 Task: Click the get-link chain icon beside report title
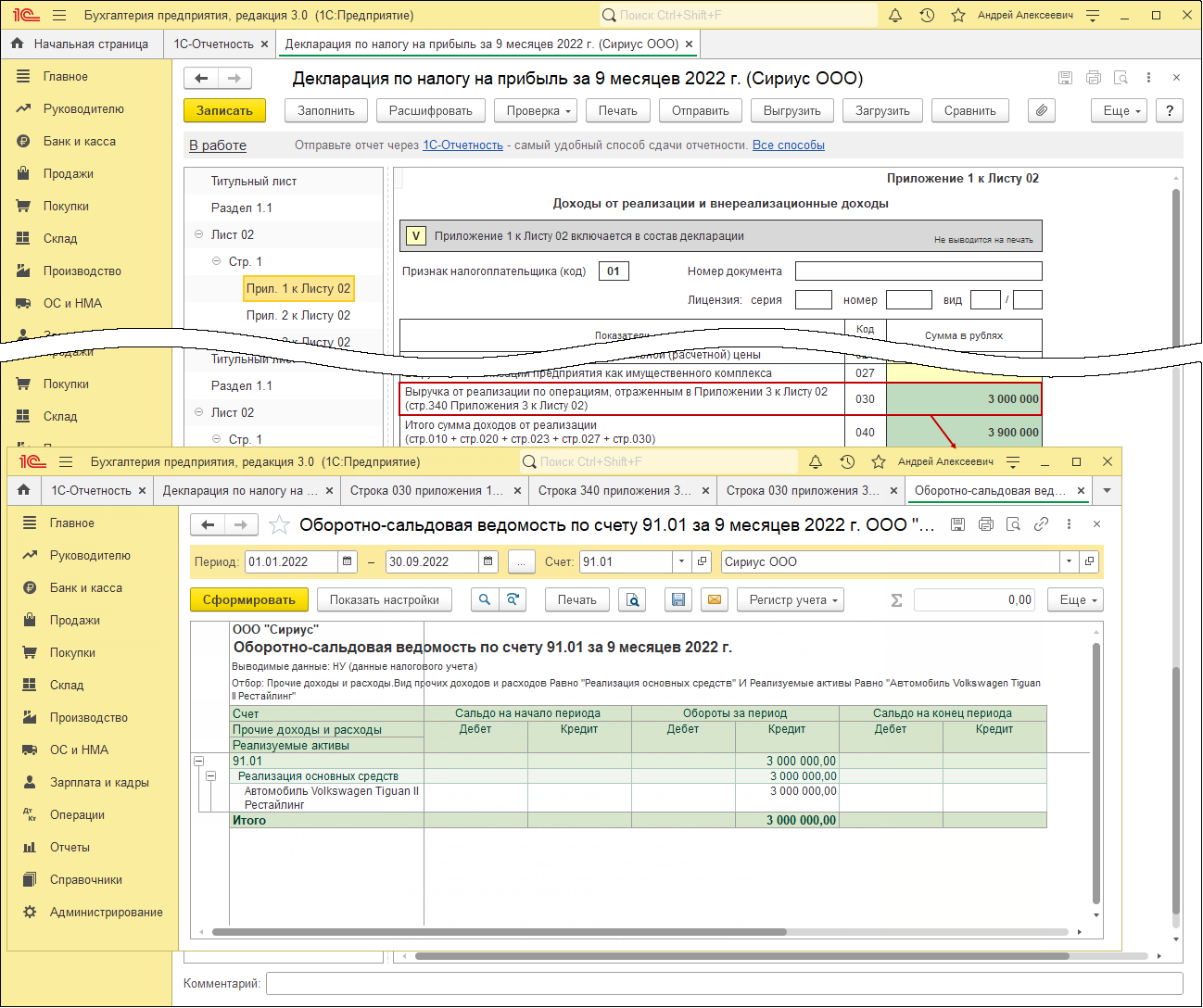pyautogui.click(x=1041, y=524)
